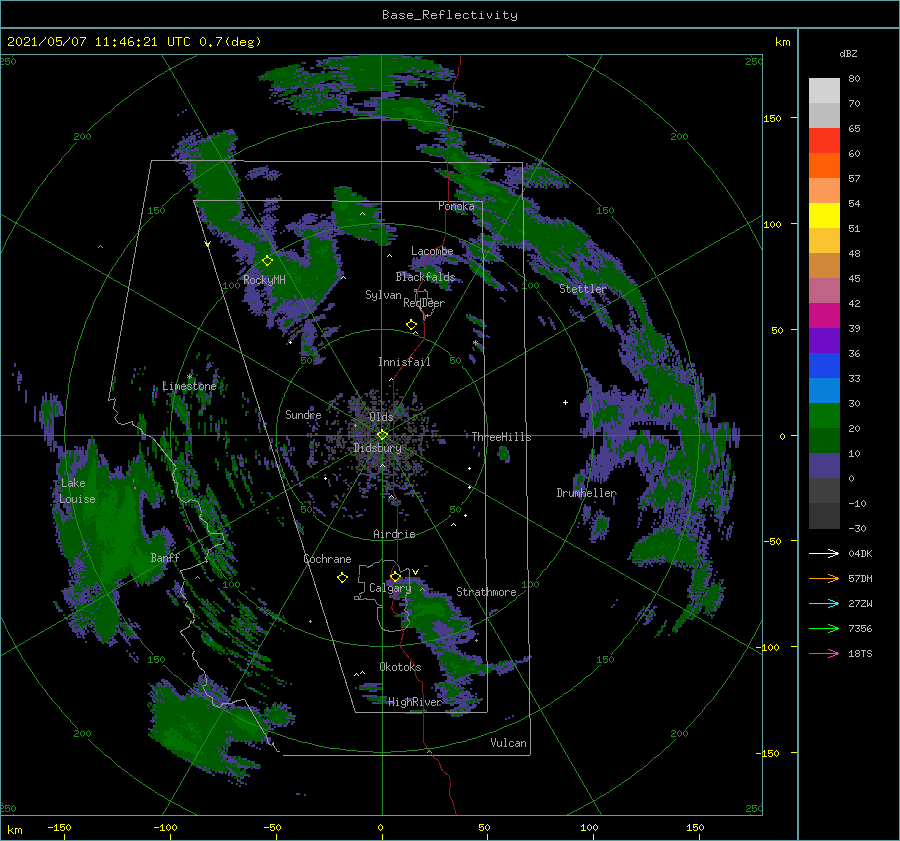
Task: Click the magenta 18TS arrow in legend
Action: tap(824, 653)
